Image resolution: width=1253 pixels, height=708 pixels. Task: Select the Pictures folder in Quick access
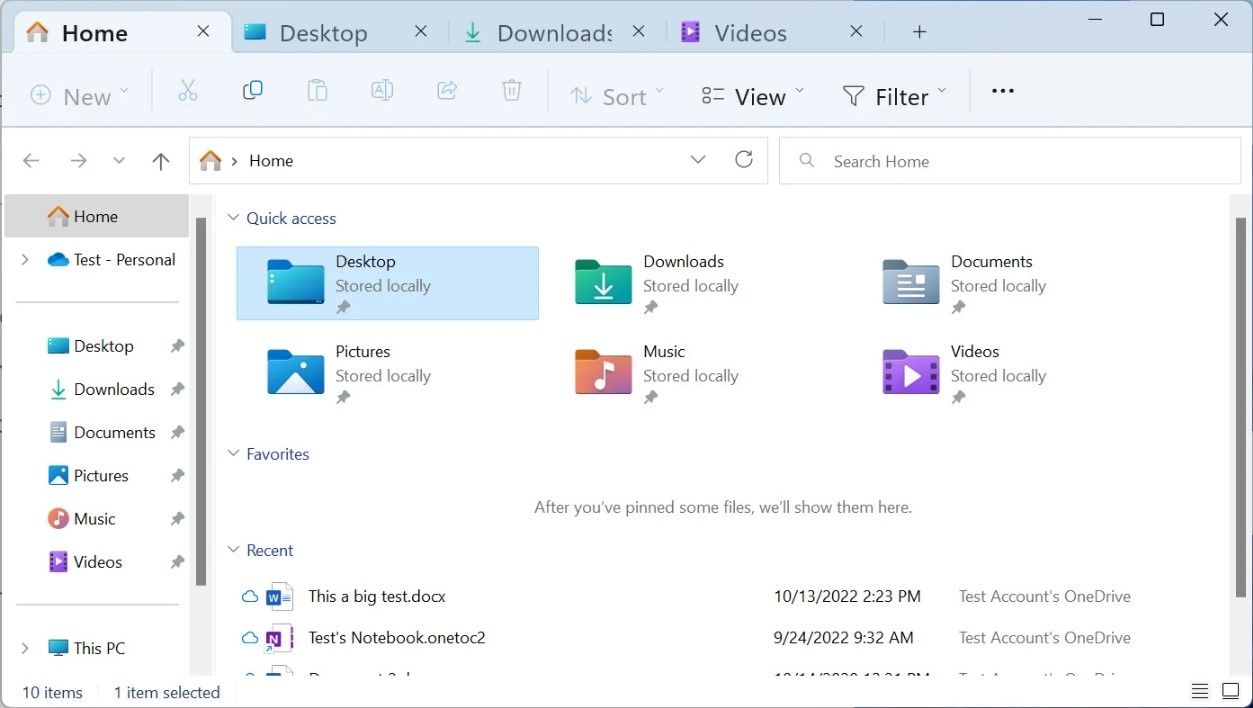click(x=387, y=373)
